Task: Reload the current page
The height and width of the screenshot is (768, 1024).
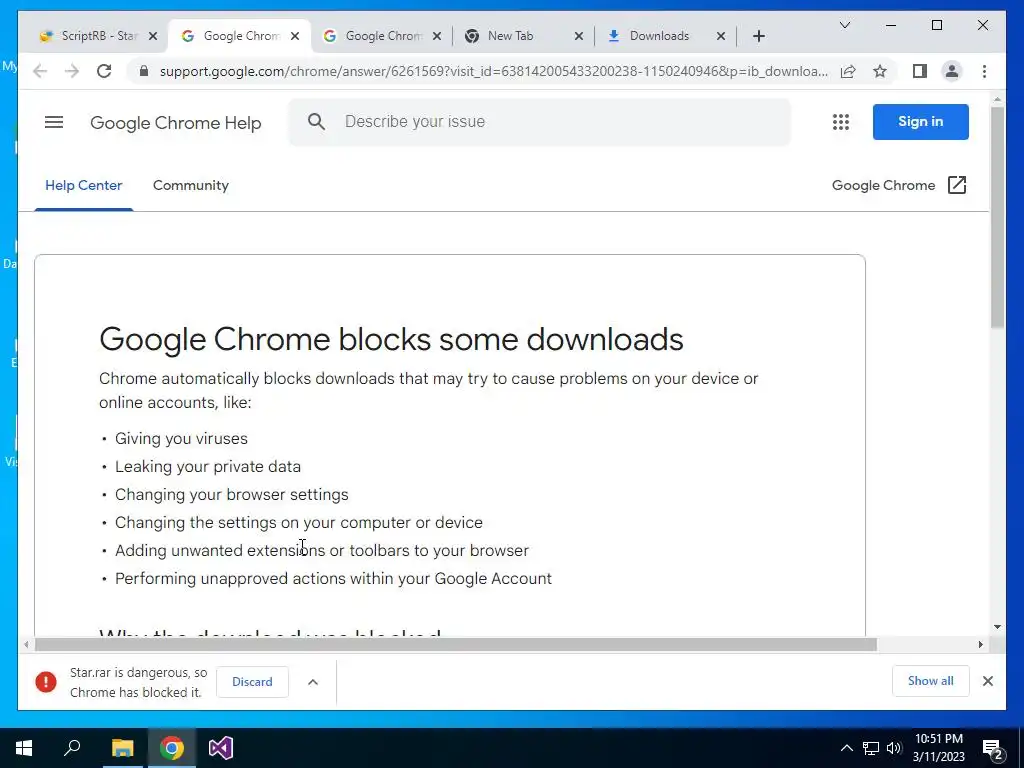Action: [104, 71]
